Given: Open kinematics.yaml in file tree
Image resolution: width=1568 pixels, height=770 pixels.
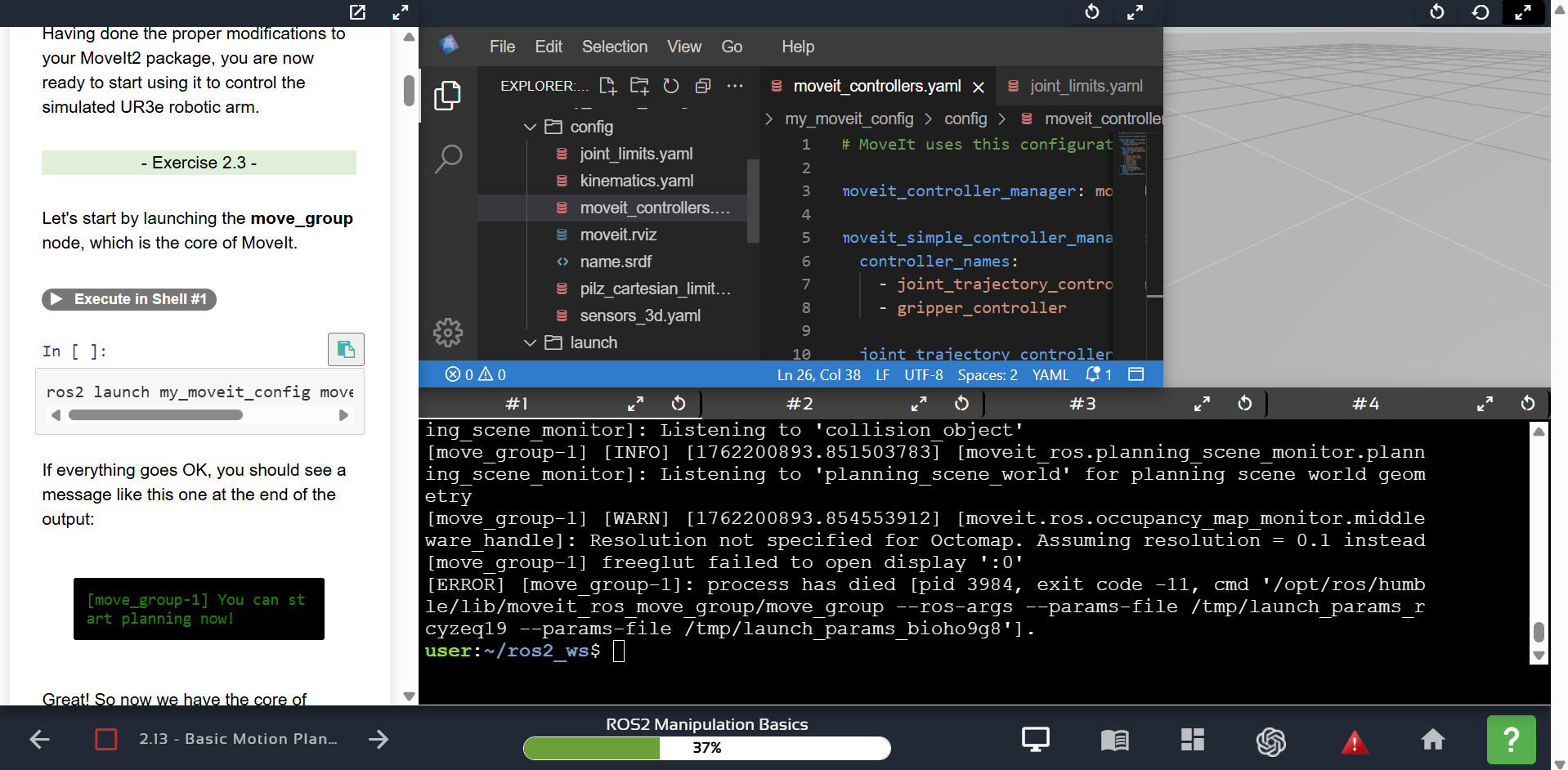Looking at the screenshot, I should tap(636, 181).
